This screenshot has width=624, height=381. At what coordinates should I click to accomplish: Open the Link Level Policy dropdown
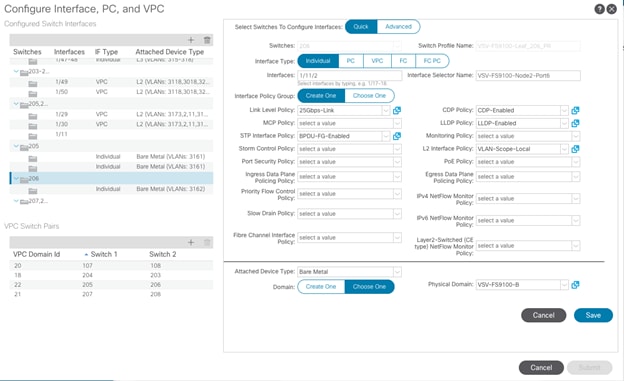[x=386, y=110]
